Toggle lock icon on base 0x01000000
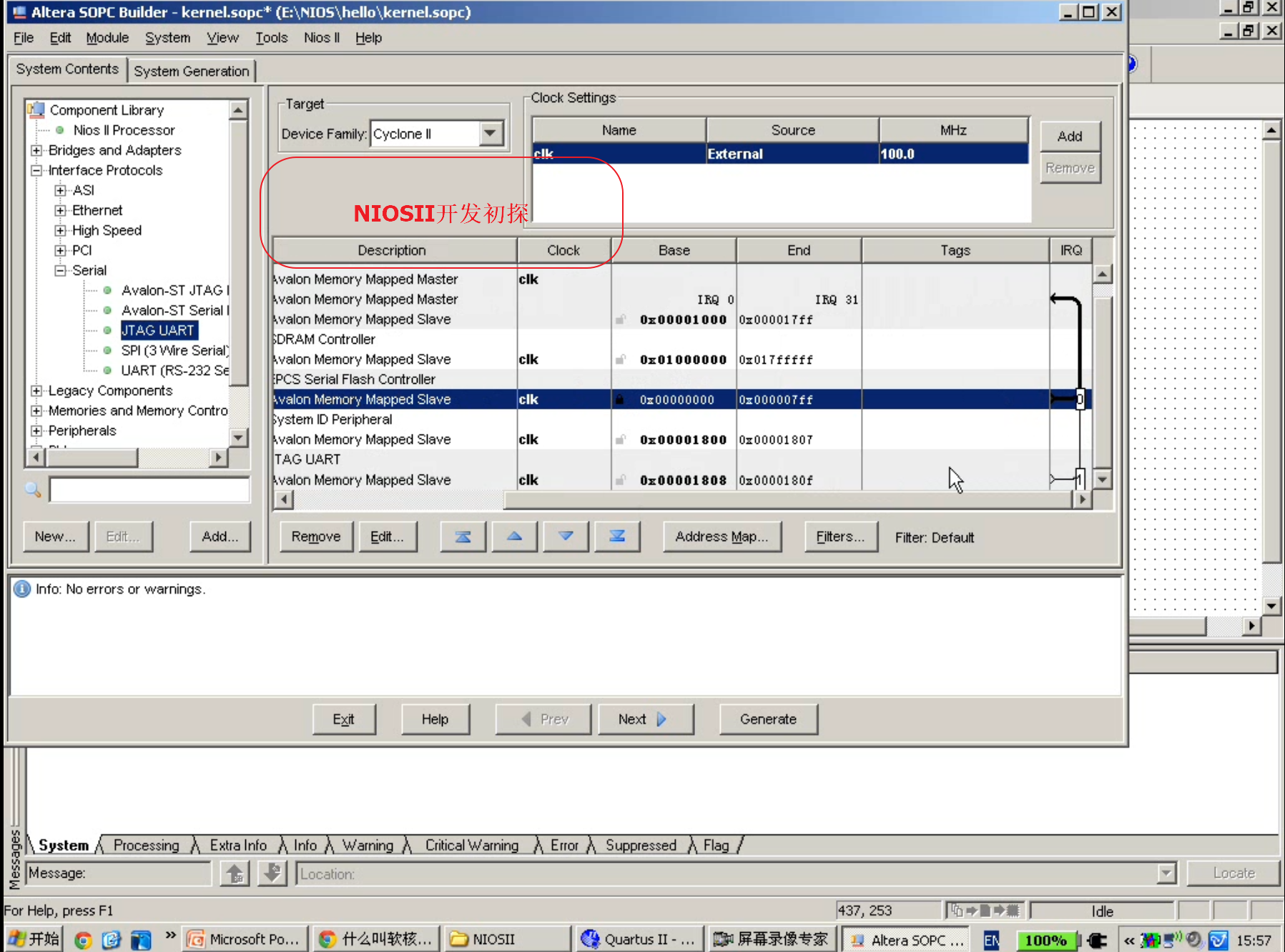This screenshot has width=1285, height=952. (x=621, y=360)
